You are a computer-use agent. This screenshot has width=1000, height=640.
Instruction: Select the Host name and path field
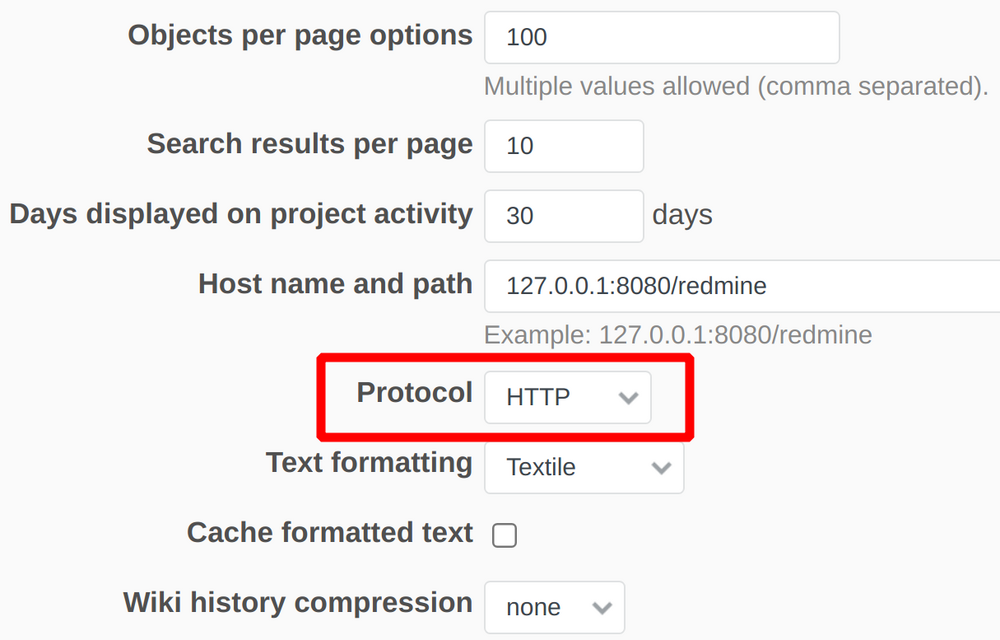point(740,286)
